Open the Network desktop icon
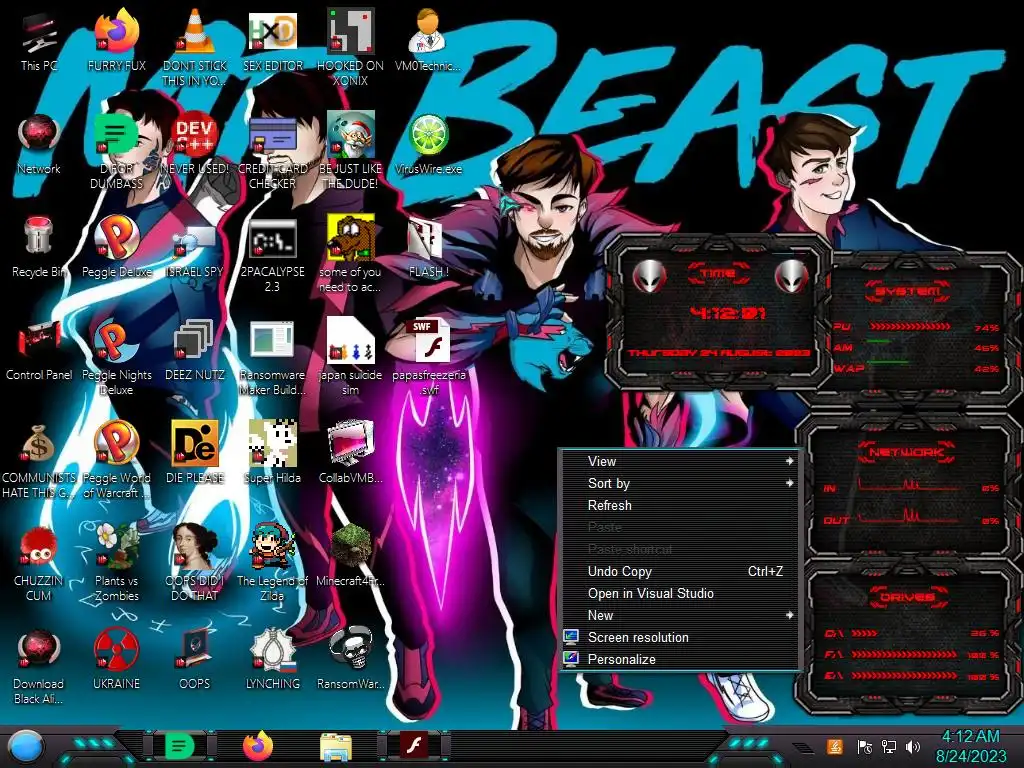Screen dimensions: 1024x768 [39, 144]
